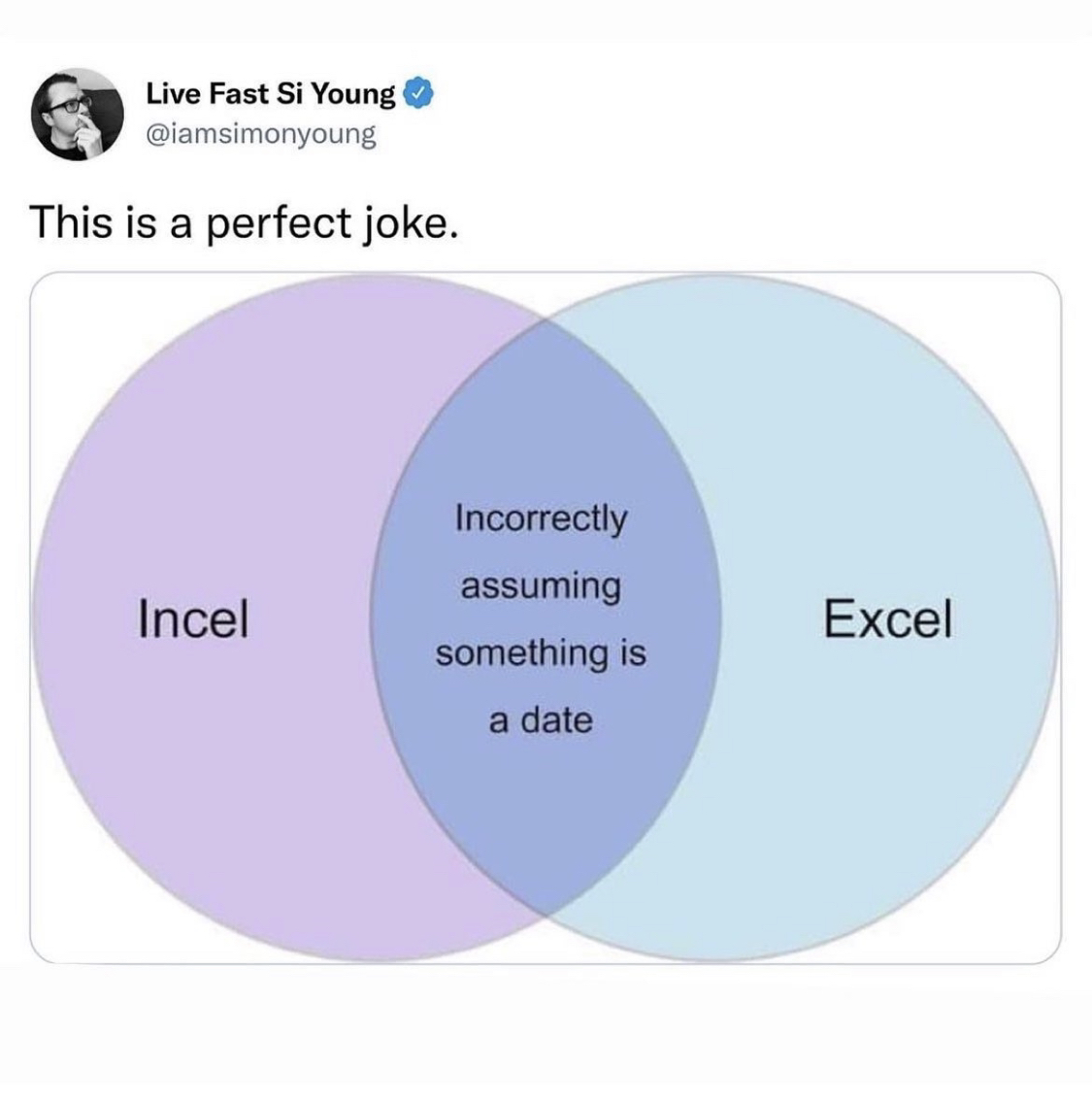Select the "Excel" label in the diagram
The height and width of the screenshot is (1101, 1092).
coord(887,618)
